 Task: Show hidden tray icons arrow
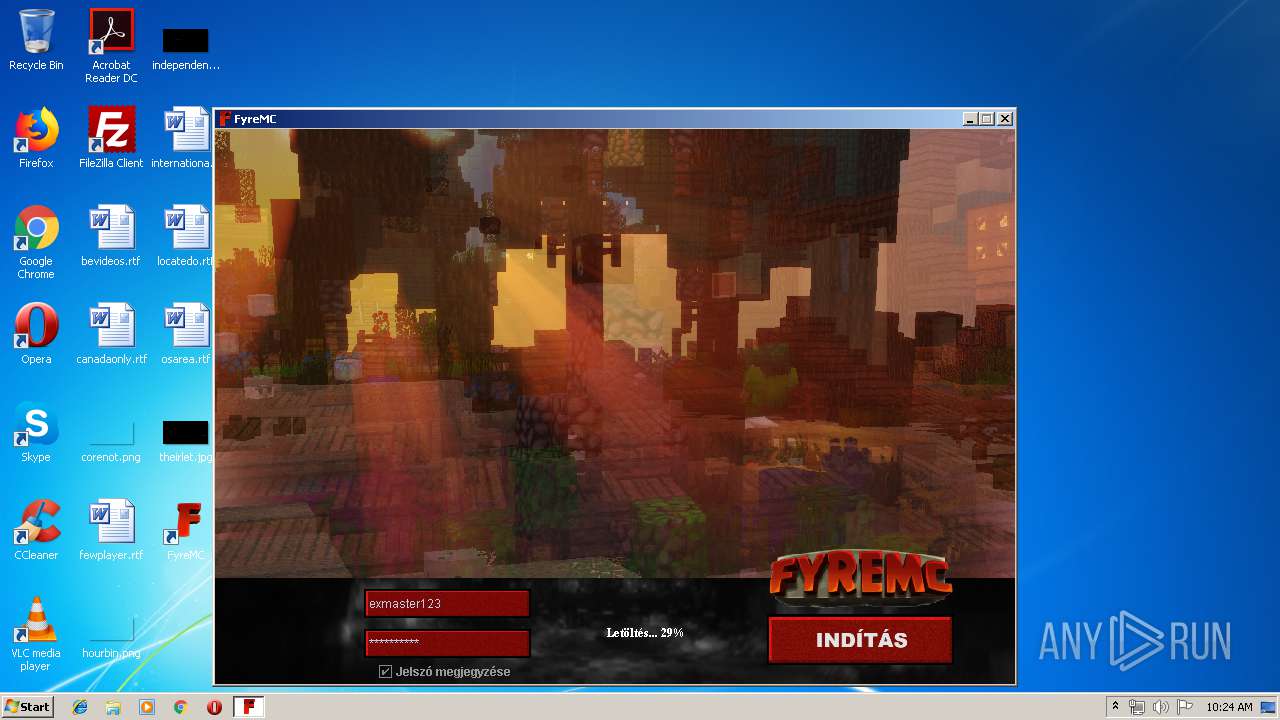coord(1116,707)
